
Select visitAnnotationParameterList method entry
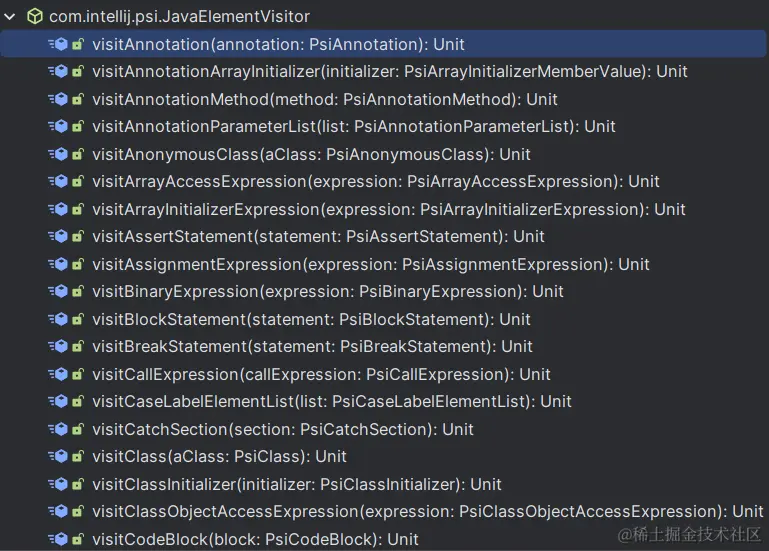[383, 127]
